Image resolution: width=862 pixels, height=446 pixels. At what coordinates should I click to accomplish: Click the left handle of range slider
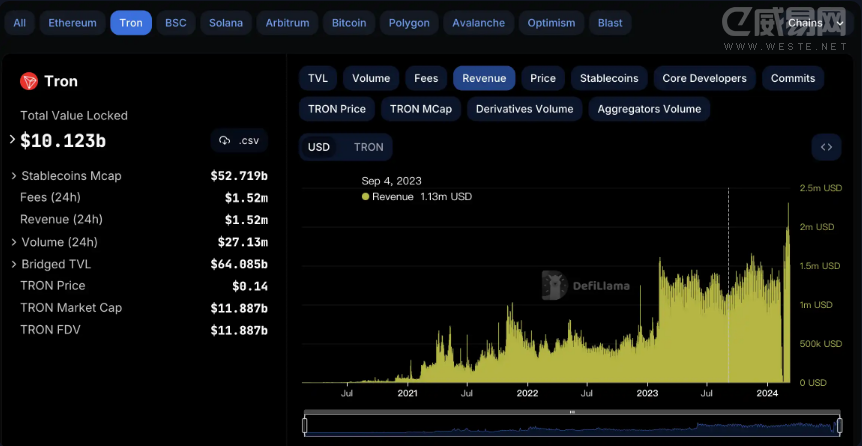point(305,426)
